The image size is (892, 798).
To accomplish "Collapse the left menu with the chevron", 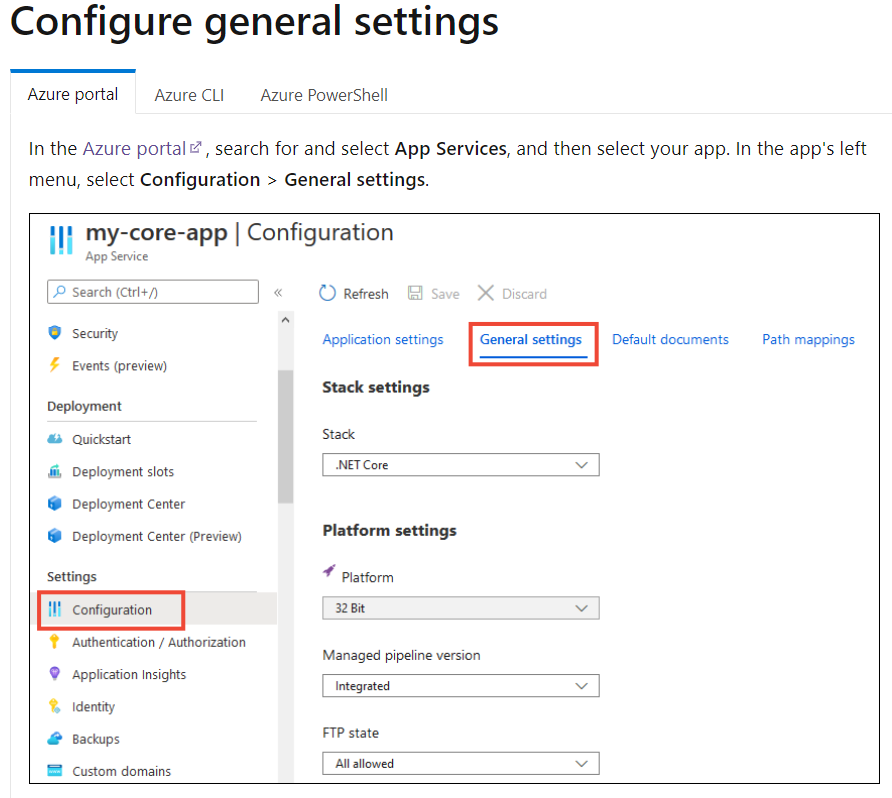I will [278, 292].
